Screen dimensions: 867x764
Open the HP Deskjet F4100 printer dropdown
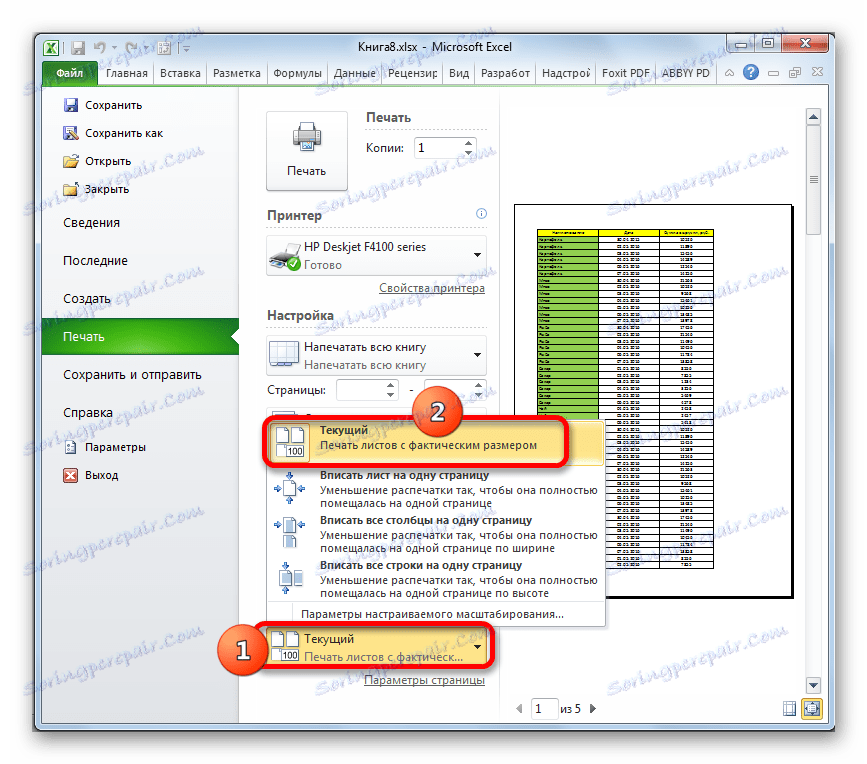(376, 255)
